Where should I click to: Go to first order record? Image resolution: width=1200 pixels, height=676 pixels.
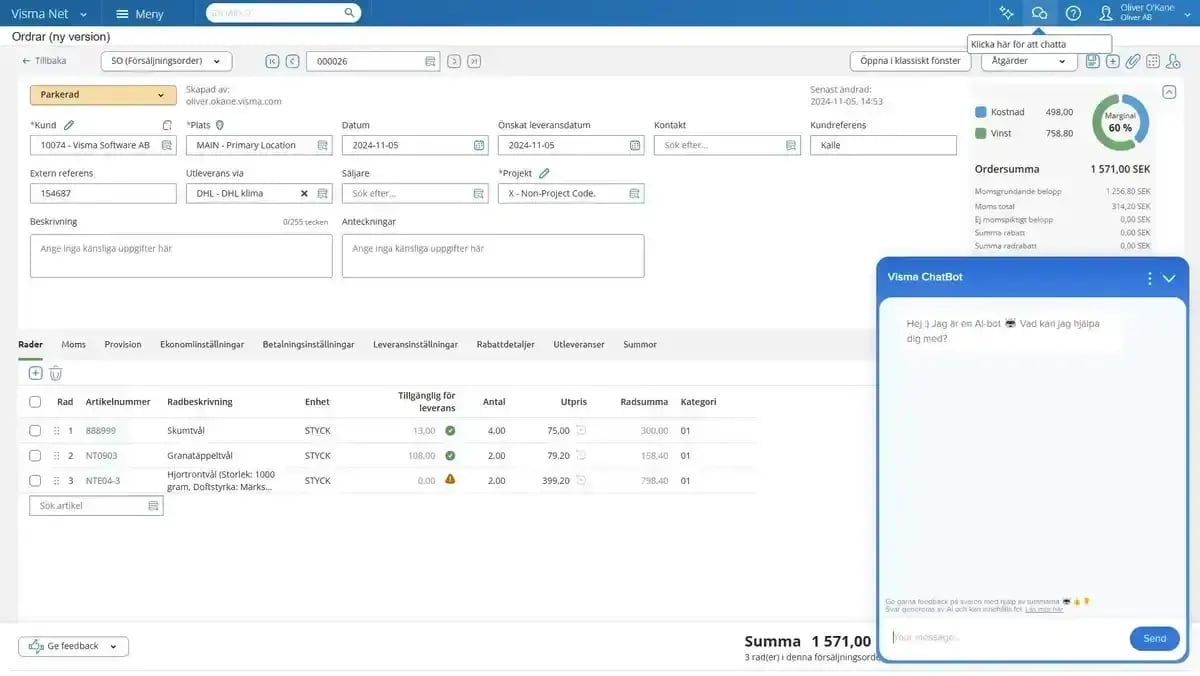(272, 61)
